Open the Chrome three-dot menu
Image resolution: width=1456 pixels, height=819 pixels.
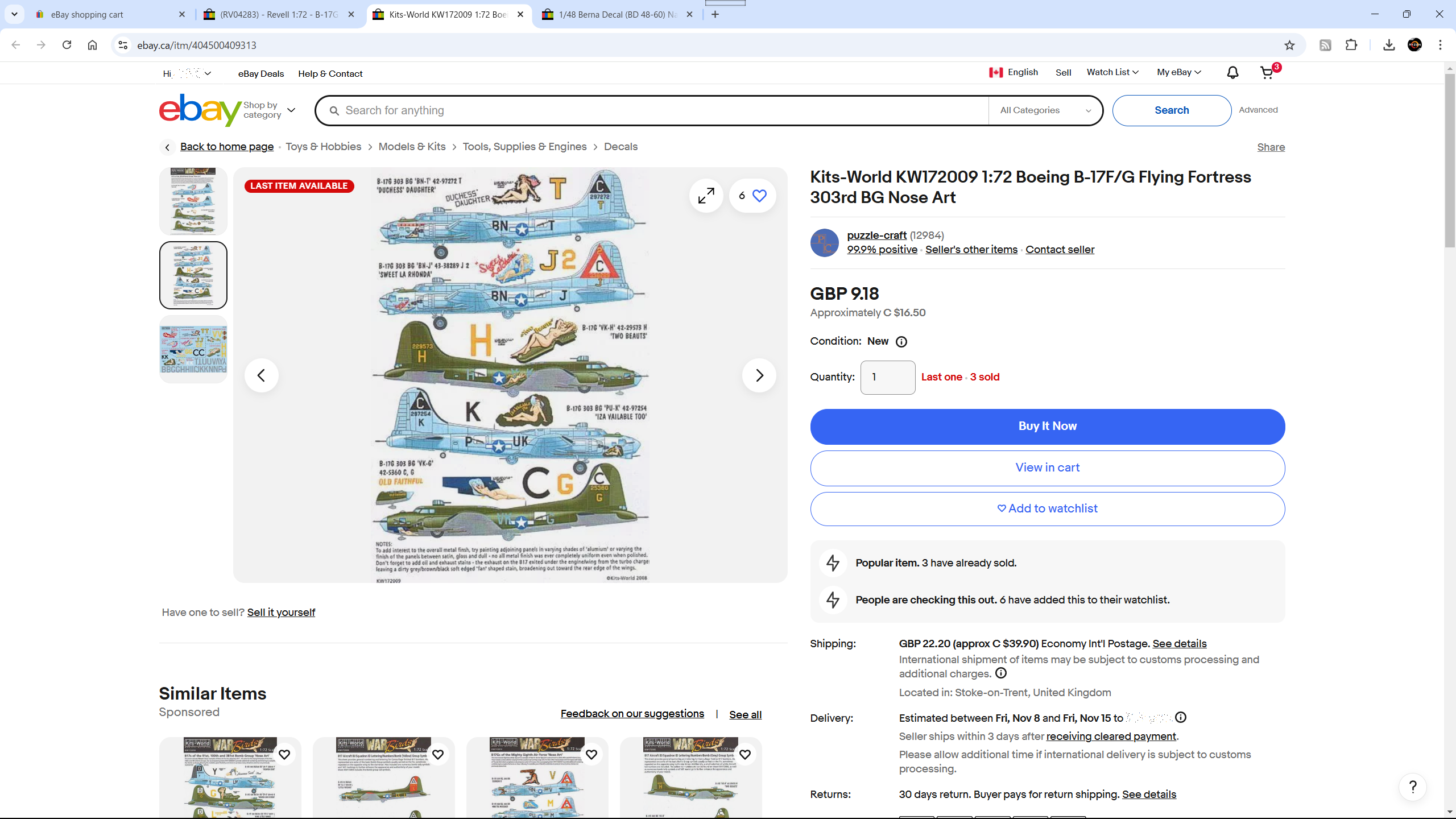click(x=1440, y=45)
